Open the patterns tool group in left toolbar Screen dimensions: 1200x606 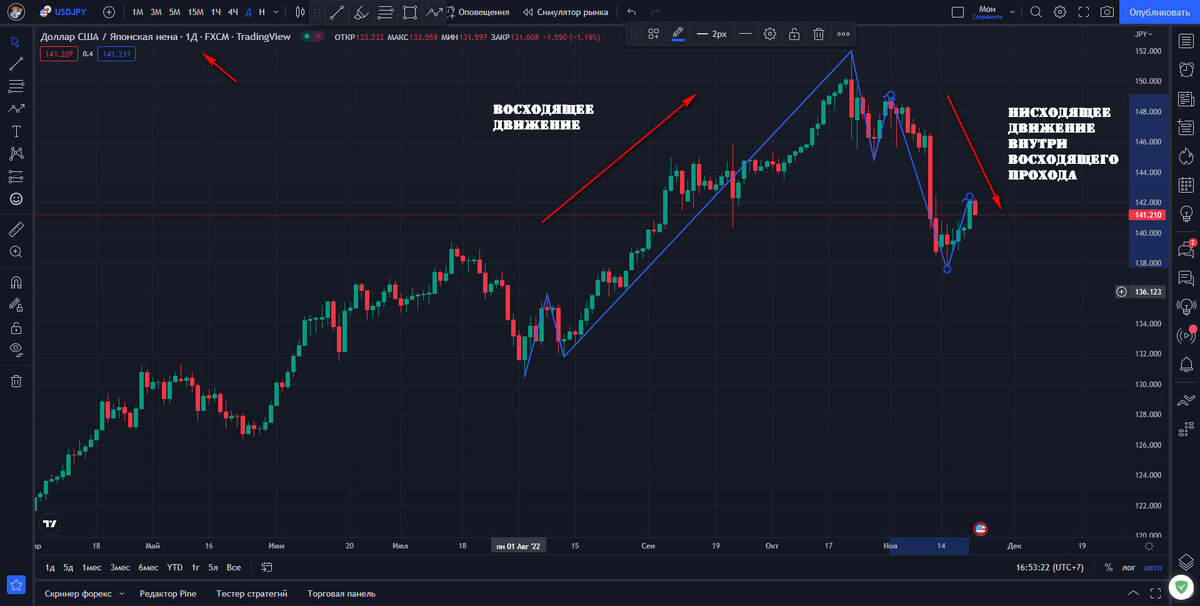tap(16, 109)
